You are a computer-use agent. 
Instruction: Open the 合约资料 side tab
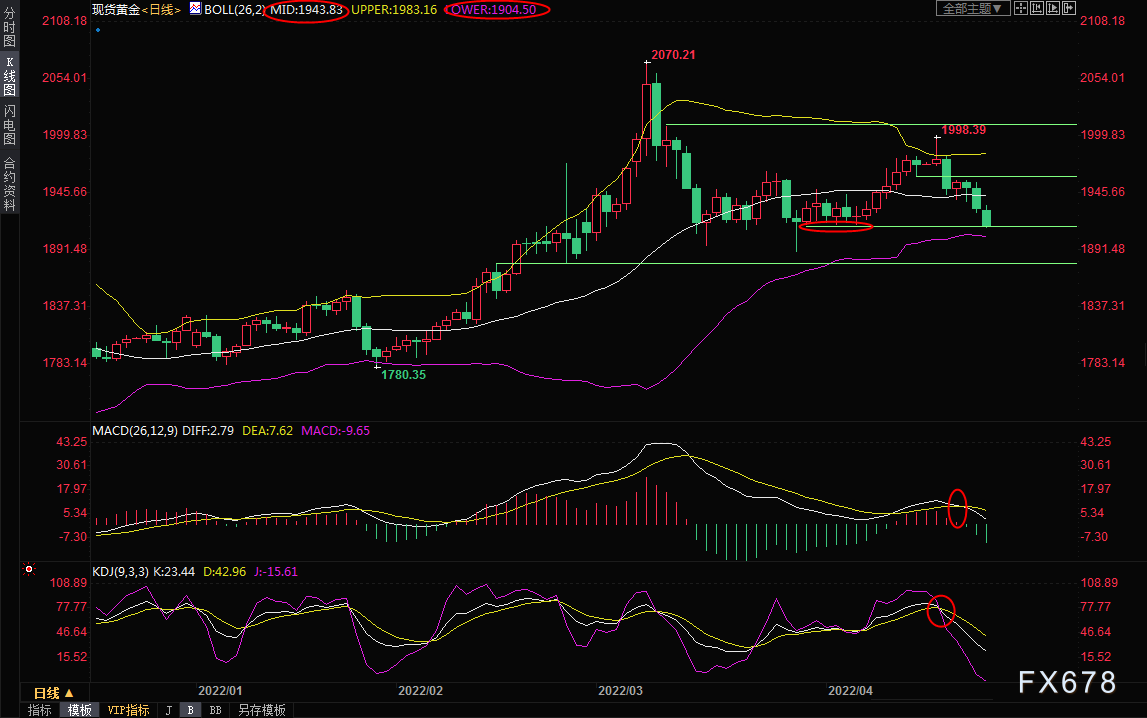click(x=10, y=184)
